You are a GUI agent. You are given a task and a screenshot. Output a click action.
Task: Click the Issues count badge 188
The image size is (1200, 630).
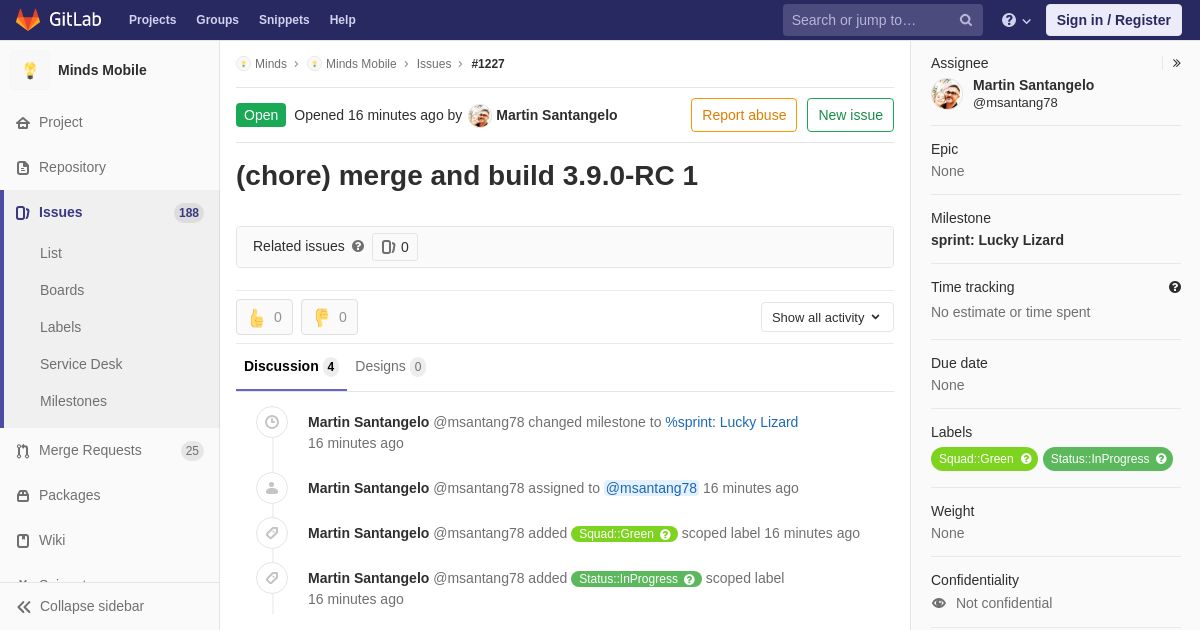189,213
